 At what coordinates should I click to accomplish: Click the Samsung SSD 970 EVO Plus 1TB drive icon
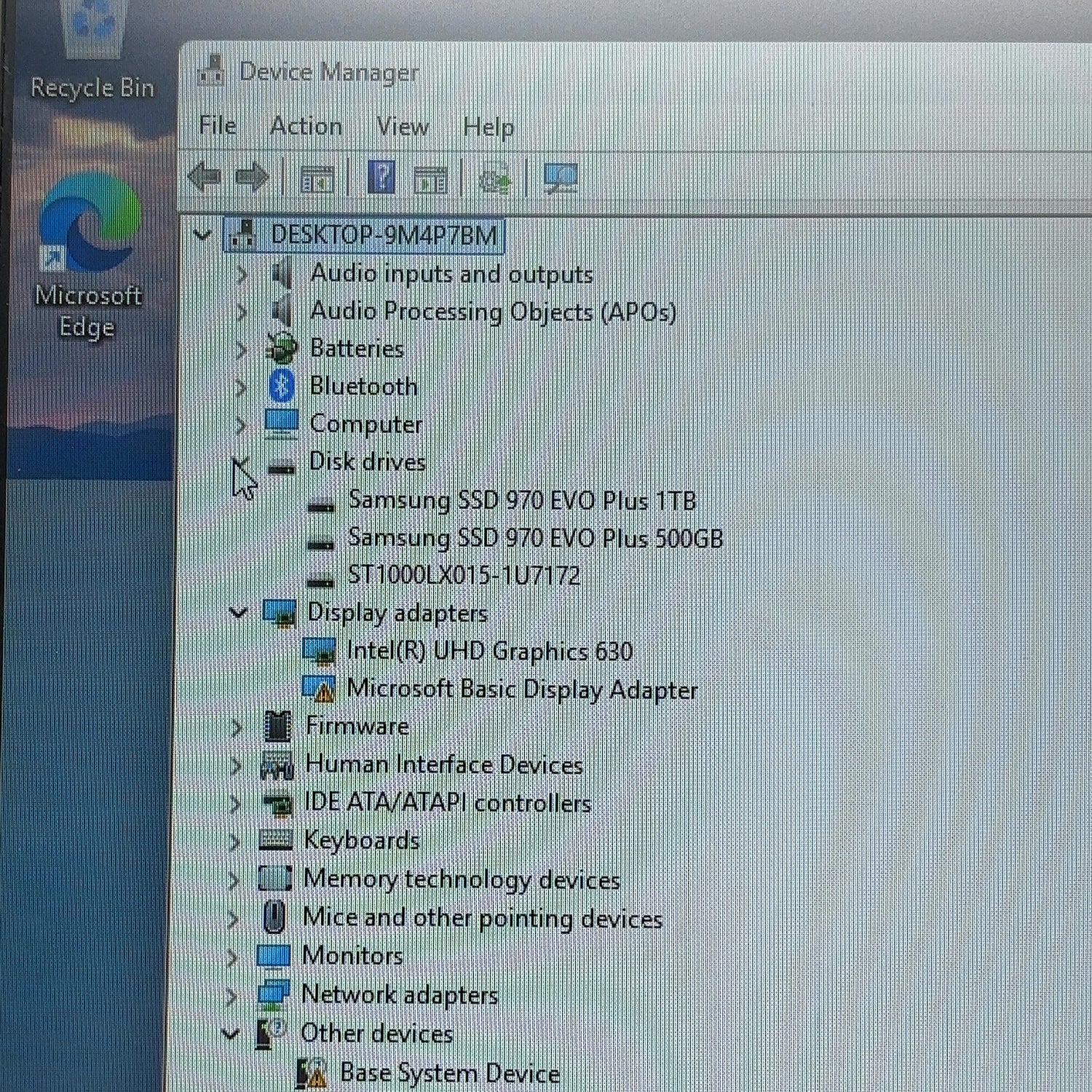(321, 504)
